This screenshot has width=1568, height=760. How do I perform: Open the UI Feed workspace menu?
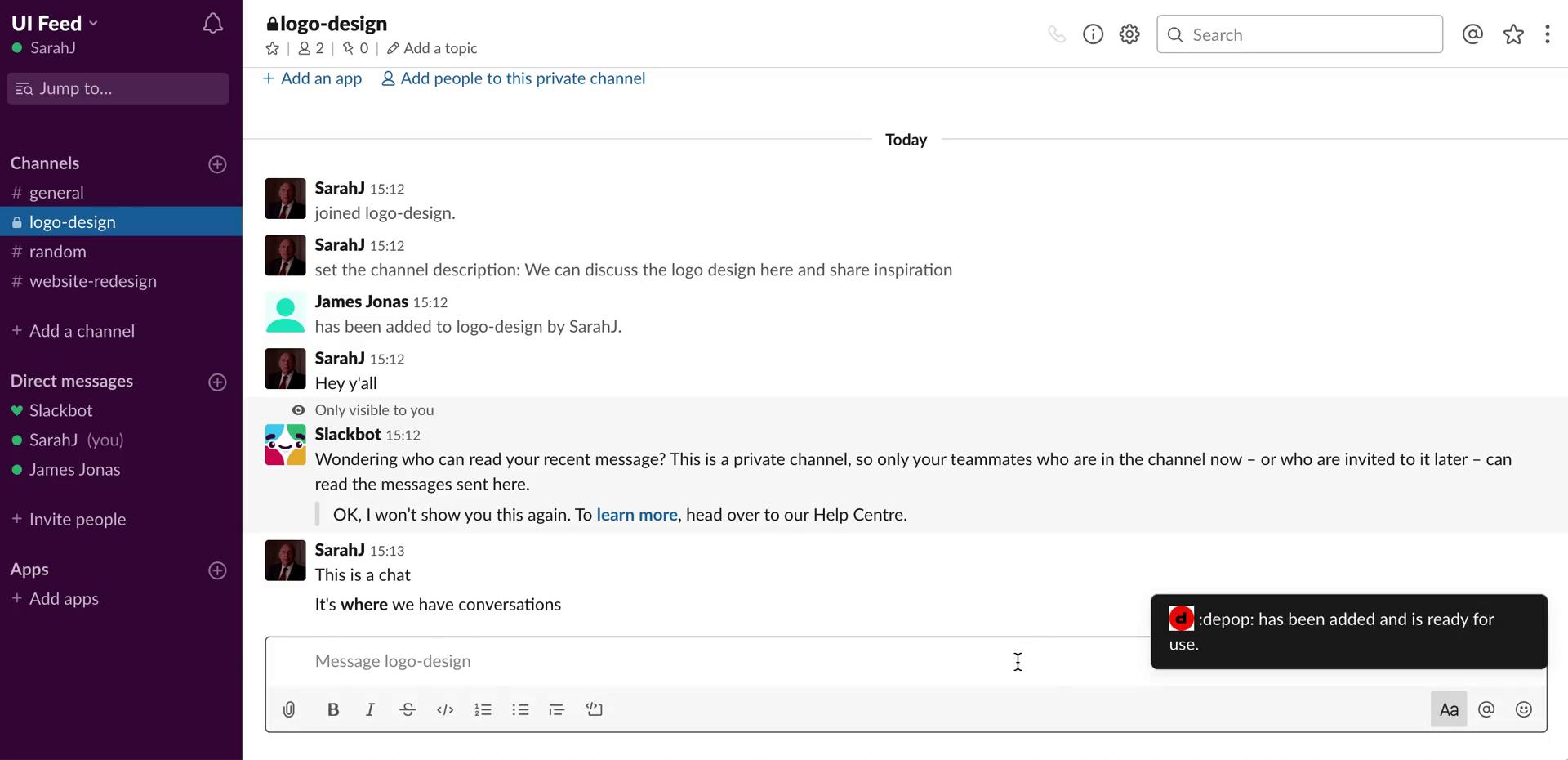54,23
